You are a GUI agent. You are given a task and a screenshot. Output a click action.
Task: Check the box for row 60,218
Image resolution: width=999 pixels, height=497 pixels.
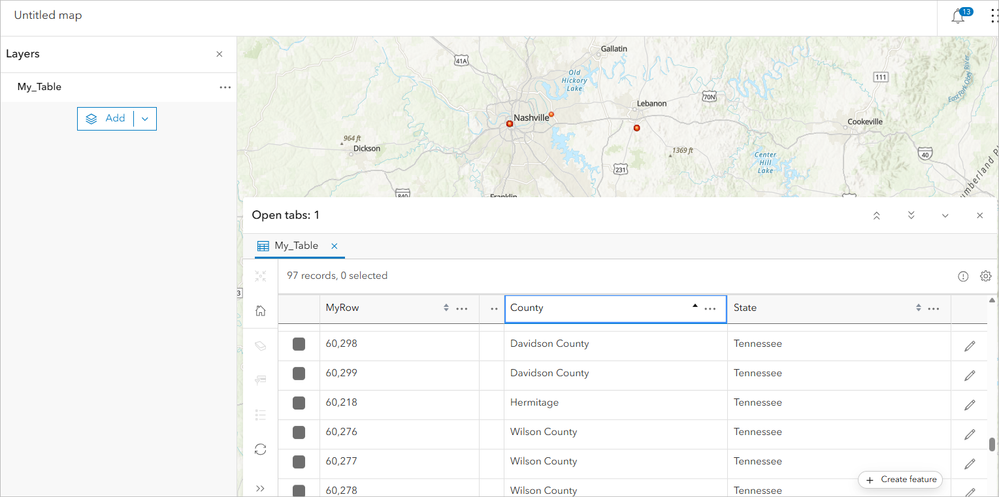299,403
